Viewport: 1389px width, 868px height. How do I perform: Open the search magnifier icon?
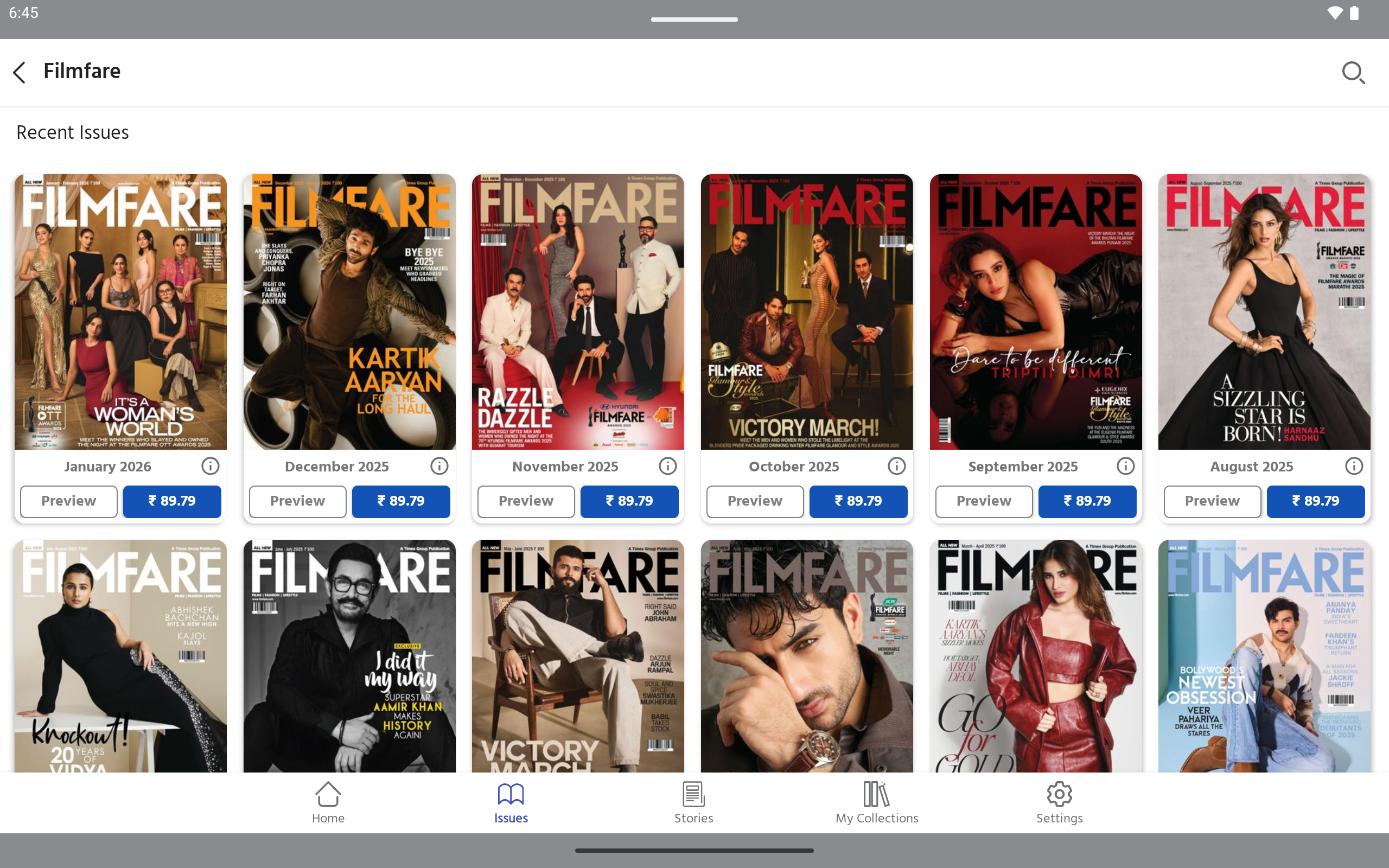coord(1353,72)
